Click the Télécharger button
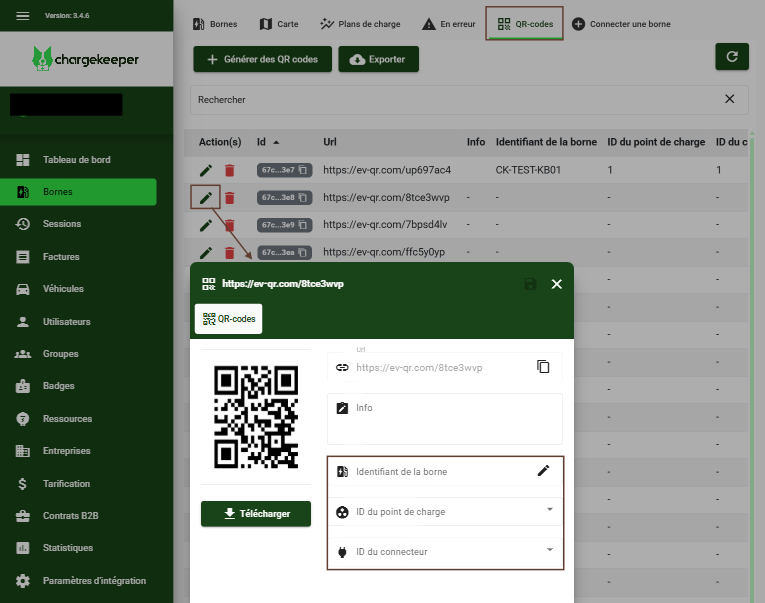765x603 pixels. 256,514
